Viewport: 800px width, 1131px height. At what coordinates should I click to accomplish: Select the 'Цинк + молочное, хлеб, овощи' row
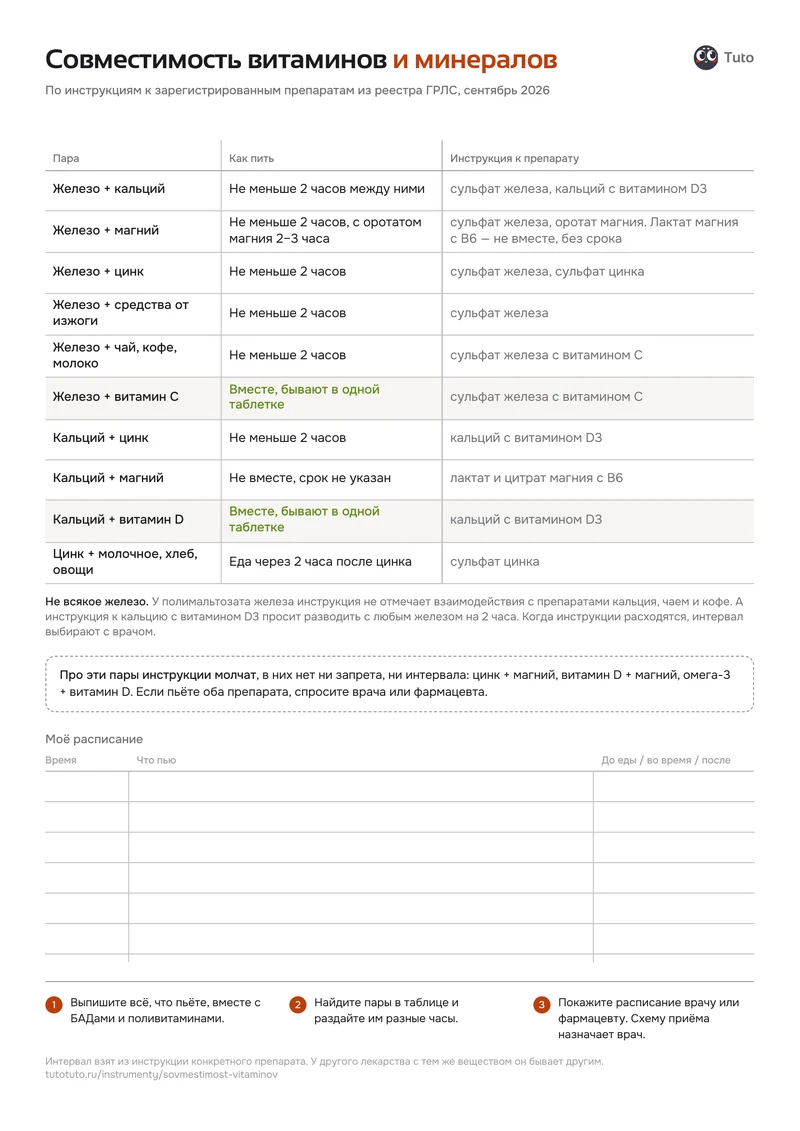tap(400, 563)
